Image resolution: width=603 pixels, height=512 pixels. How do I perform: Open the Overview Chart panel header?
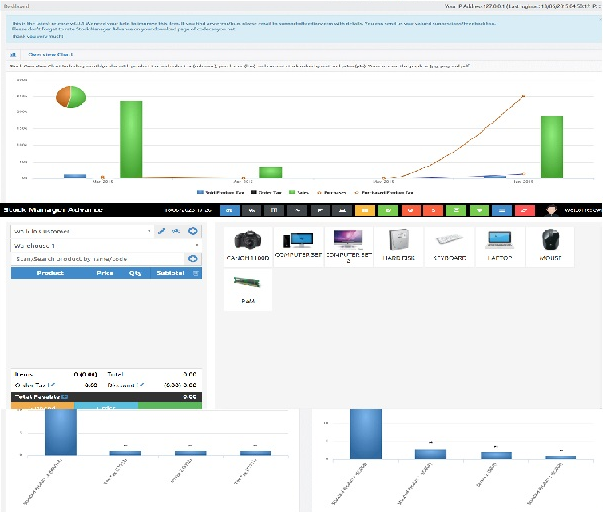coord(48,55)
